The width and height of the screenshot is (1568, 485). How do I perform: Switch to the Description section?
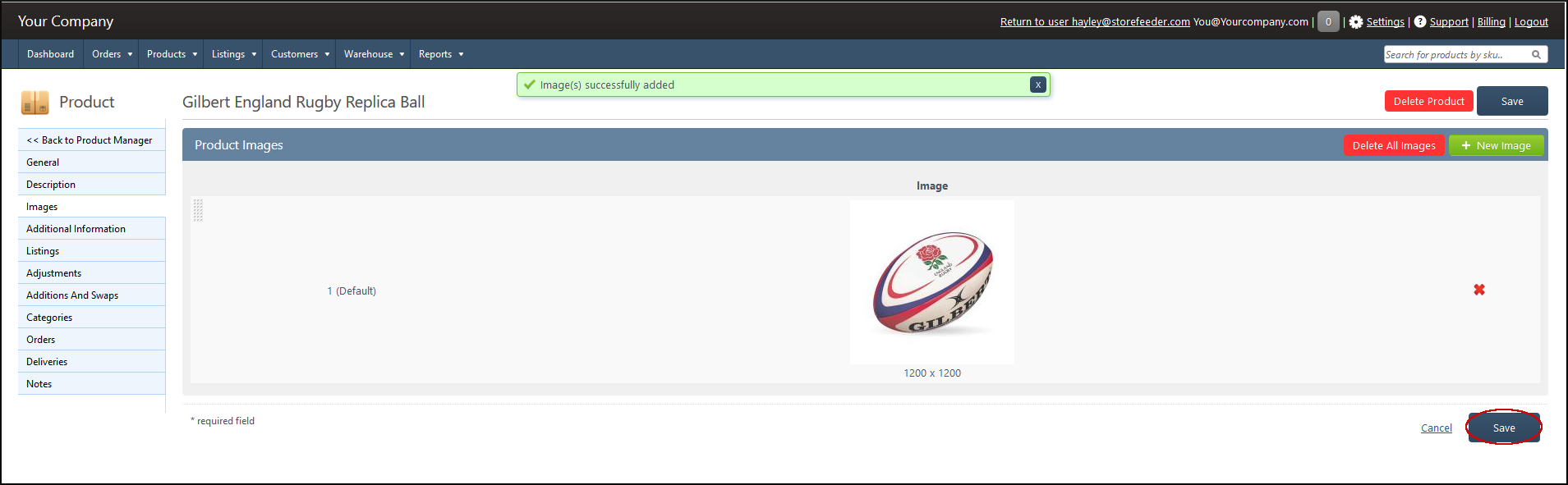(92, 185)
